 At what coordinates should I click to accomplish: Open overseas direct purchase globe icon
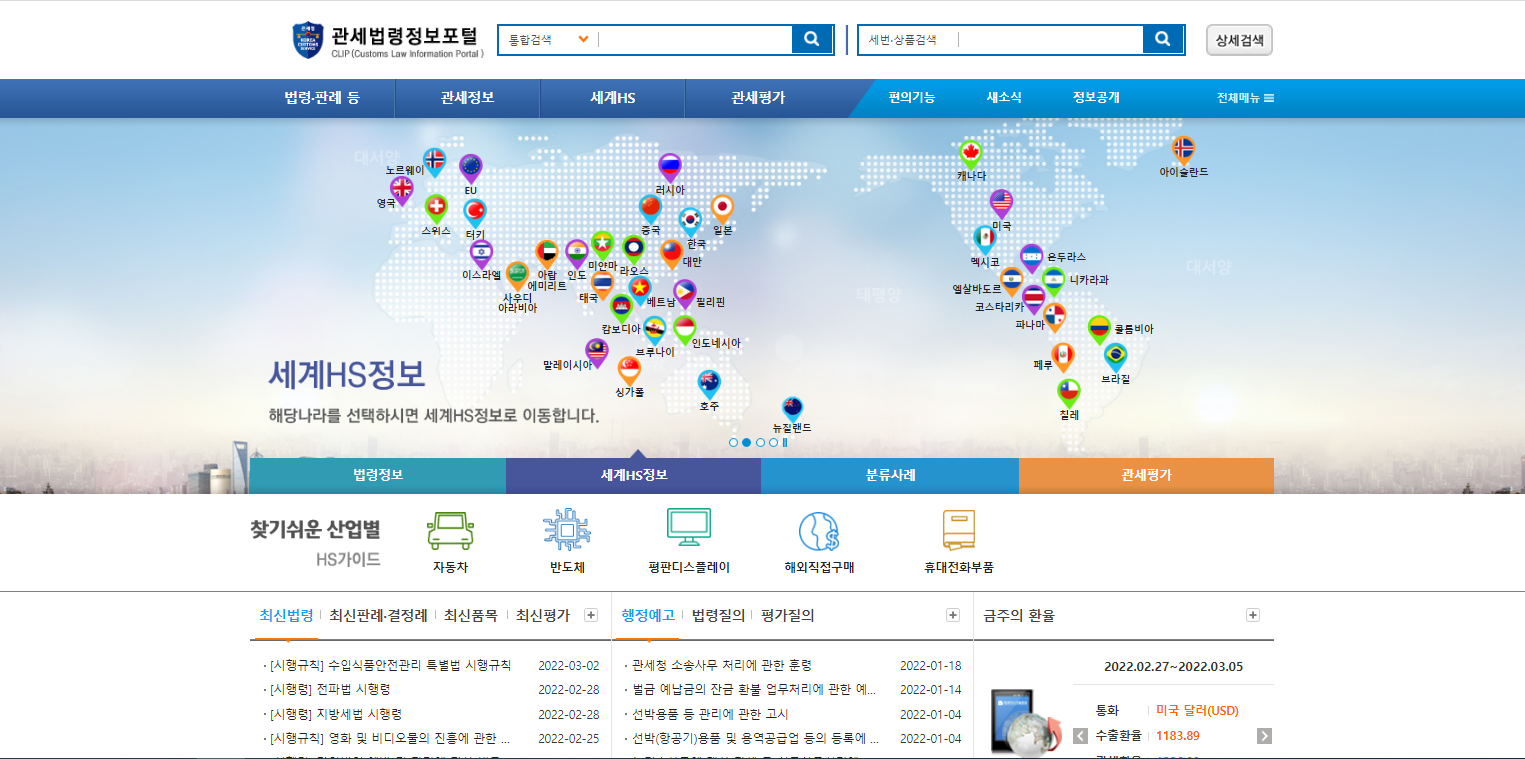point(818,531)
